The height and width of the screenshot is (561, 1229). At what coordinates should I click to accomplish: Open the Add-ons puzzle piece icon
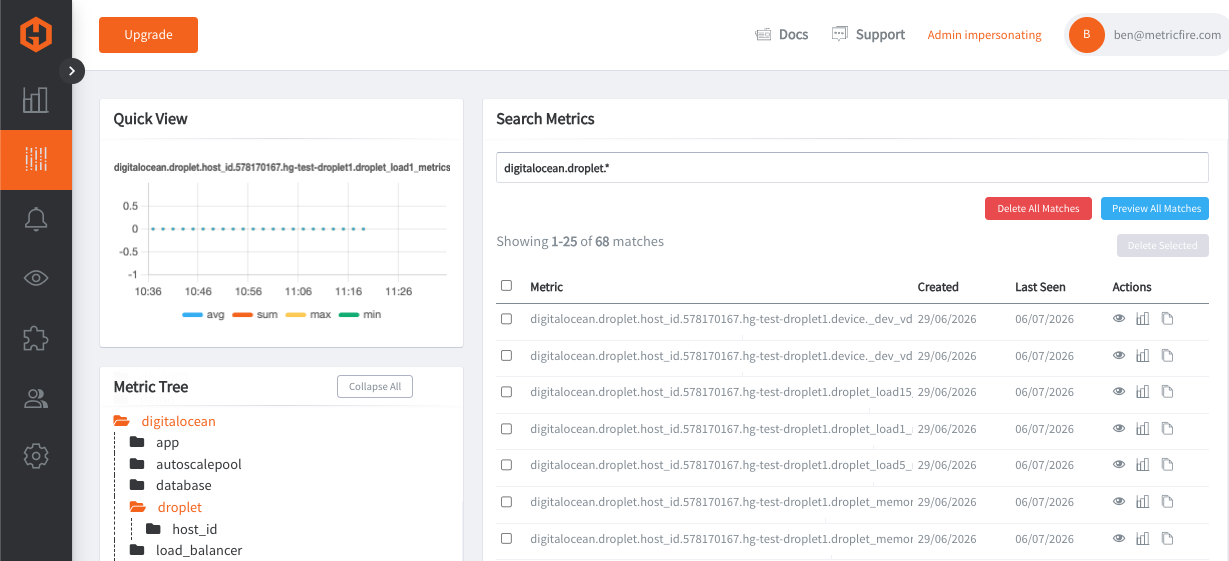[36, 338]
